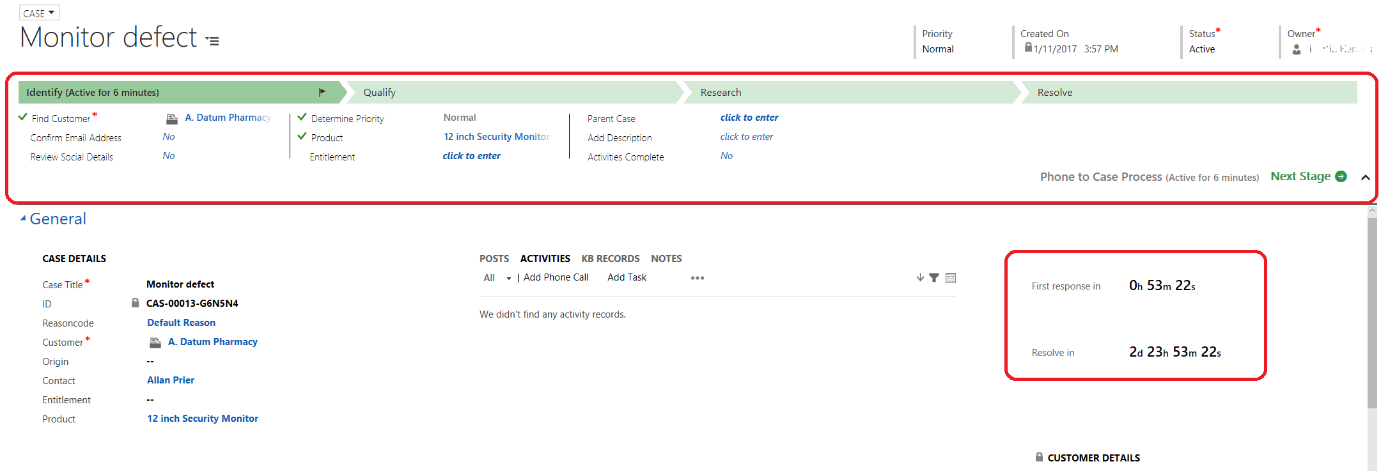Toggle Confirm Email Address No value
The width and height of the screenshot is (1381, 471).
coord(168,137)
